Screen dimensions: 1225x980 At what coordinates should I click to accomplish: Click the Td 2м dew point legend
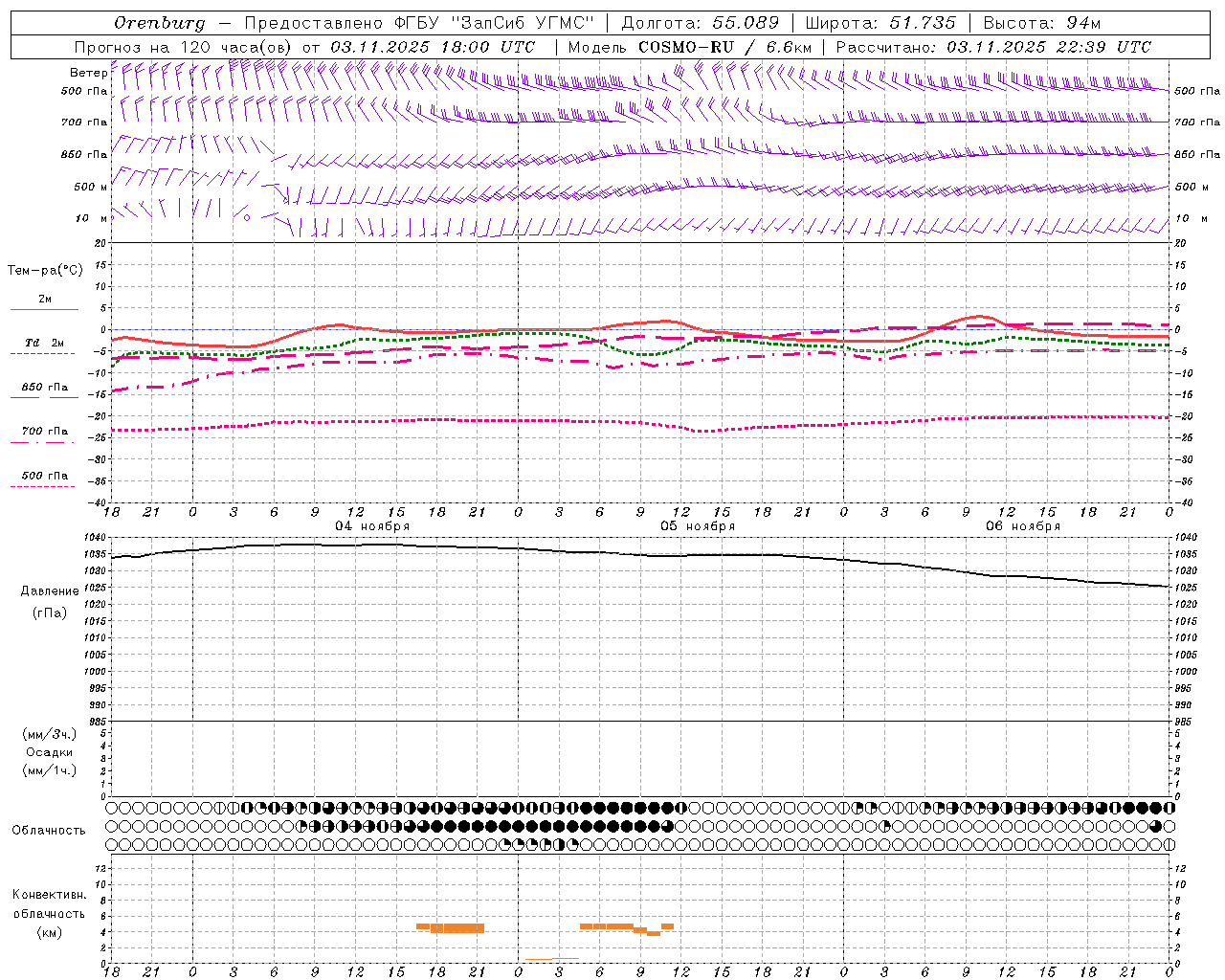tap(44, 343)
